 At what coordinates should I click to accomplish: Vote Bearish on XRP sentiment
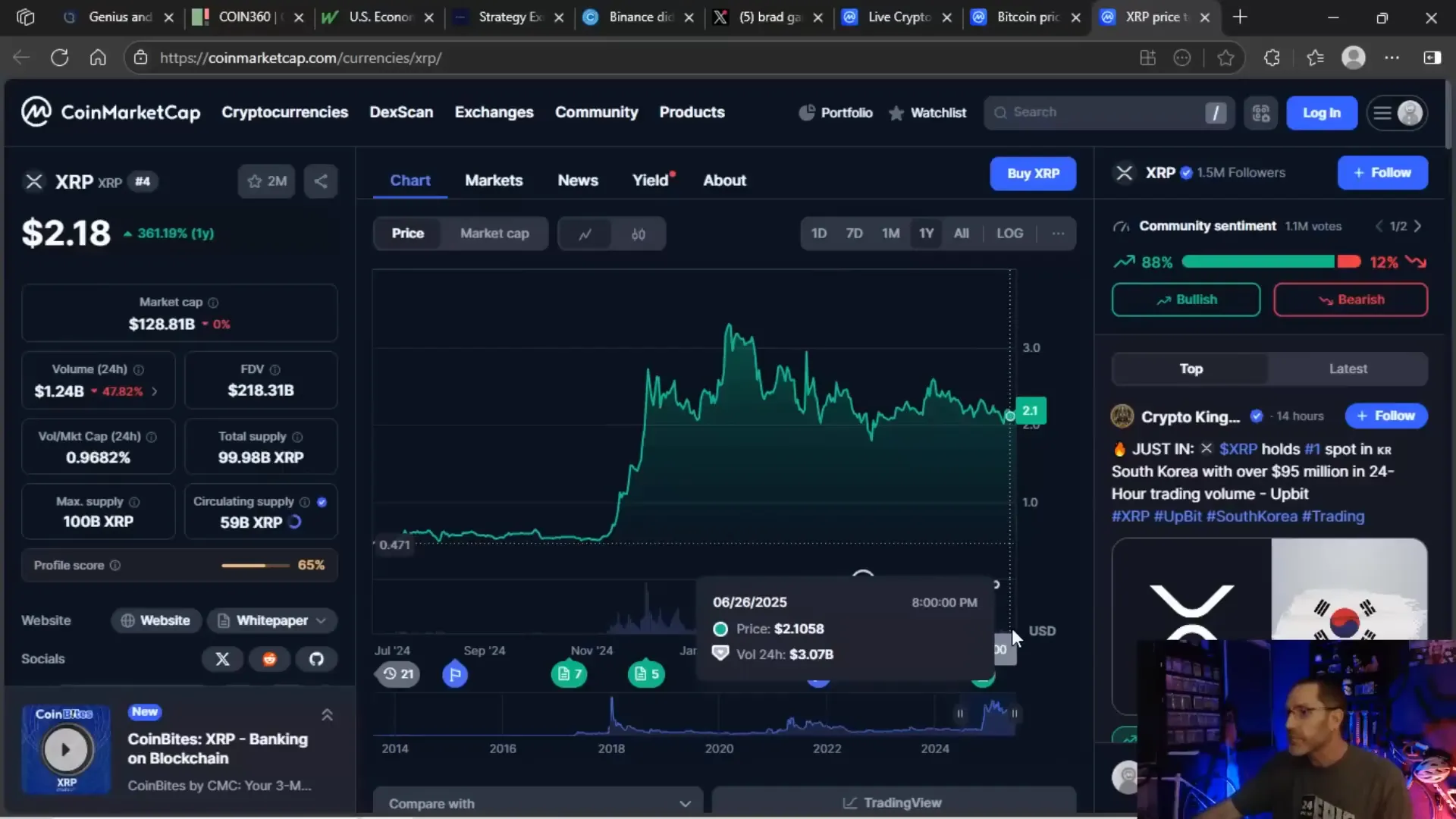(x=1351, y=300)
